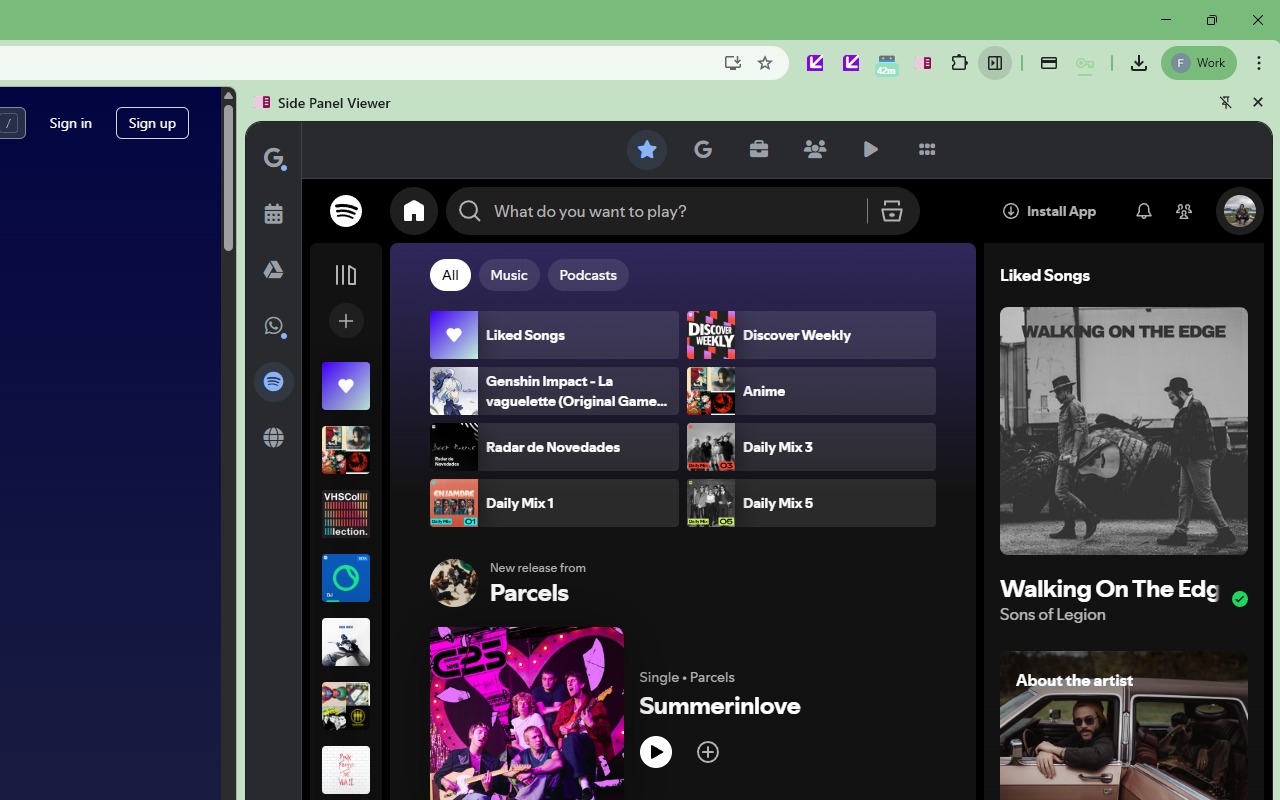
Task: Click the Spotify logo
Action: [346, 211]
